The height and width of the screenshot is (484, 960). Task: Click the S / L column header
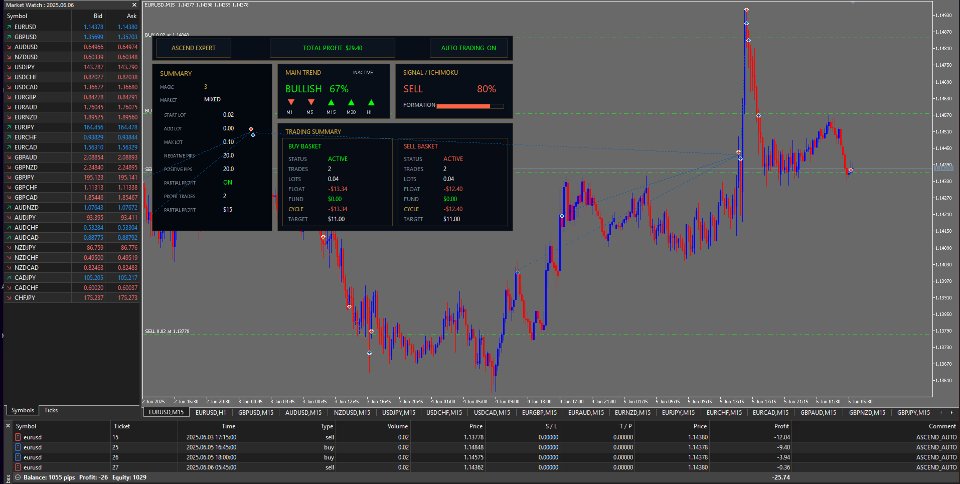tap(551, 426)
